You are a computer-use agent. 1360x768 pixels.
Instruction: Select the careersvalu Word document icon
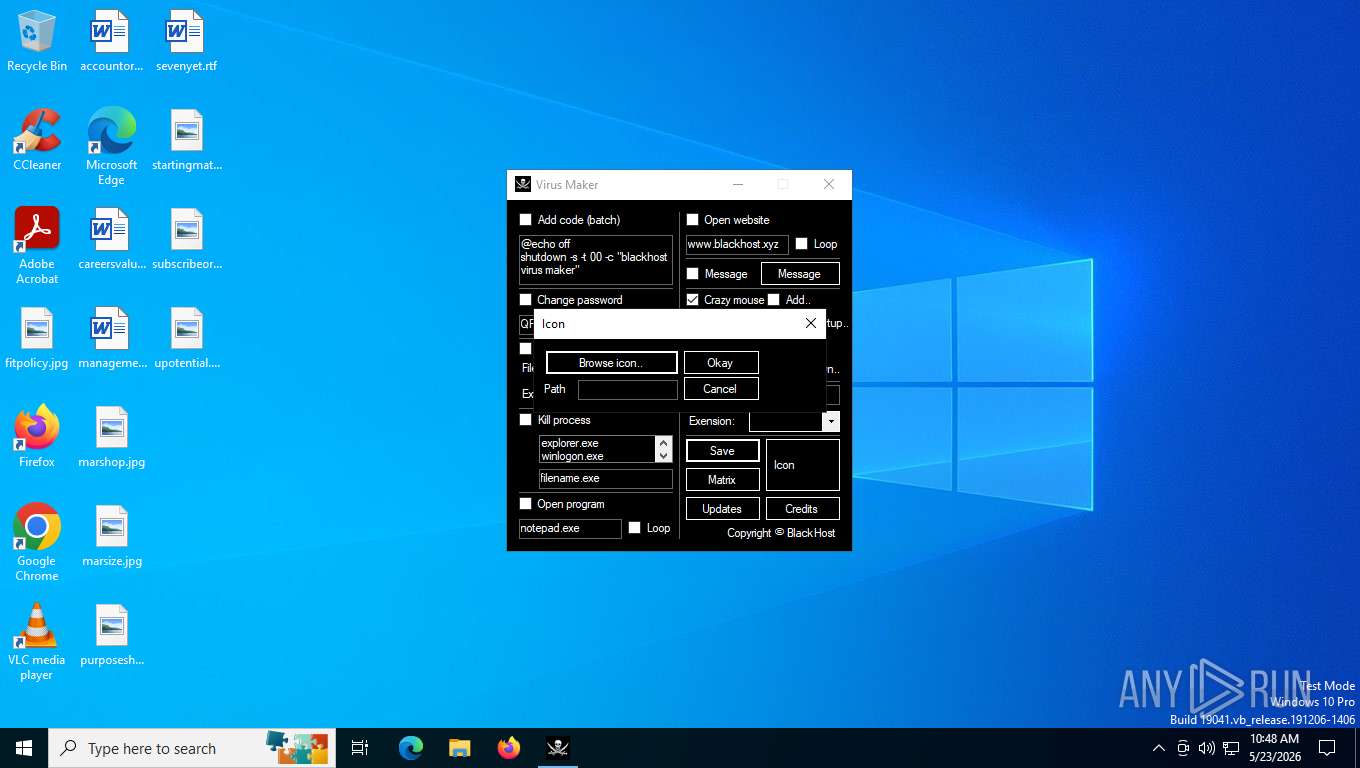(111, 240)
